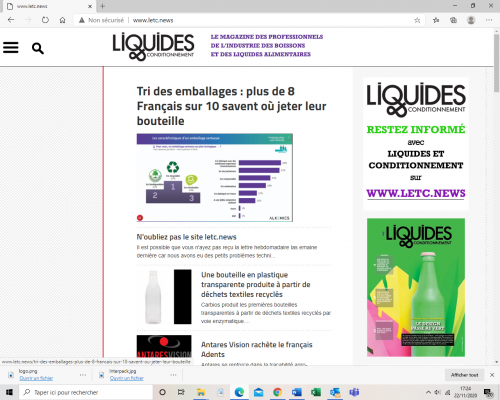Select the www.letc.news browser tab
The image size is (500, 400).
click(49, 6)
